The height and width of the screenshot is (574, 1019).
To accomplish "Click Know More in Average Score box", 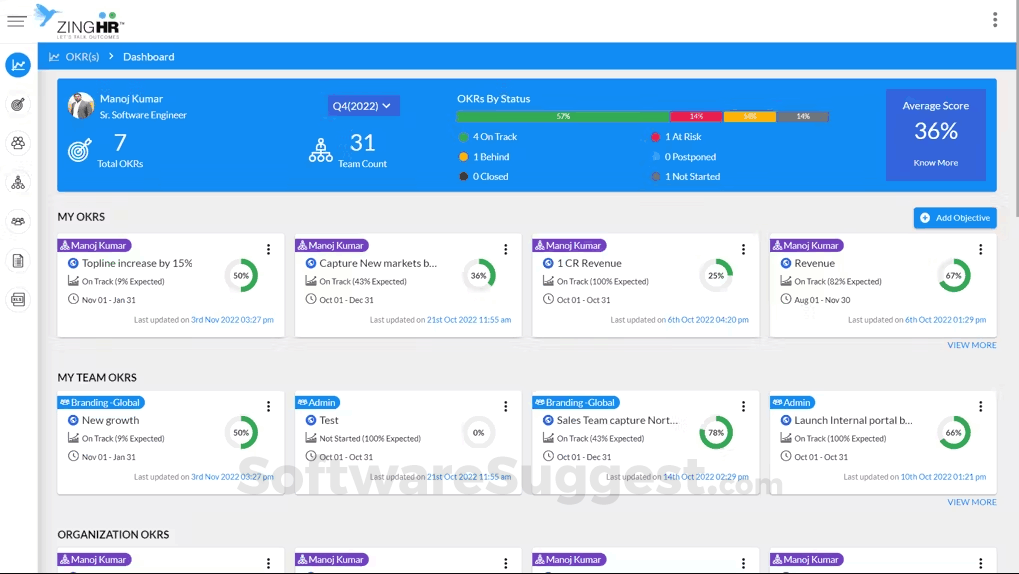I will point(935,163).
